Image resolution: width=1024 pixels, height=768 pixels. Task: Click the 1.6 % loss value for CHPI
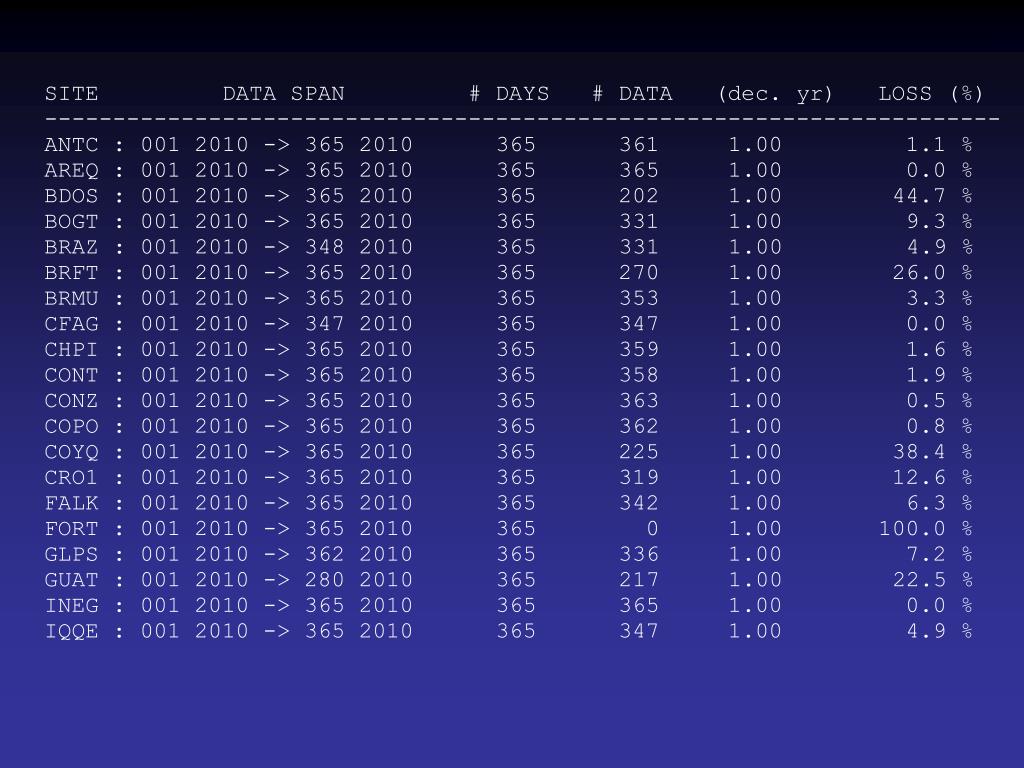[x=940, y=349]
